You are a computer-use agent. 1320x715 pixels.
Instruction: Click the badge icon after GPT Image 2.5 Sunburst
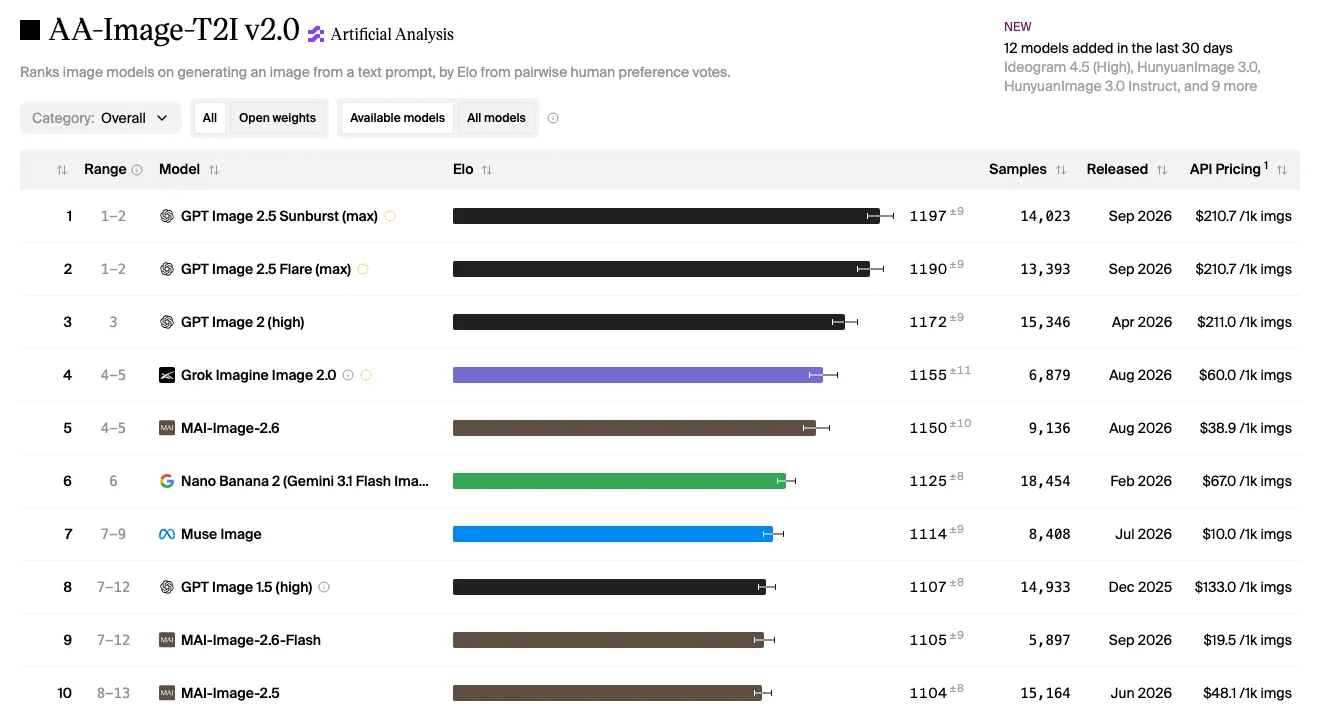pos(390,216)
